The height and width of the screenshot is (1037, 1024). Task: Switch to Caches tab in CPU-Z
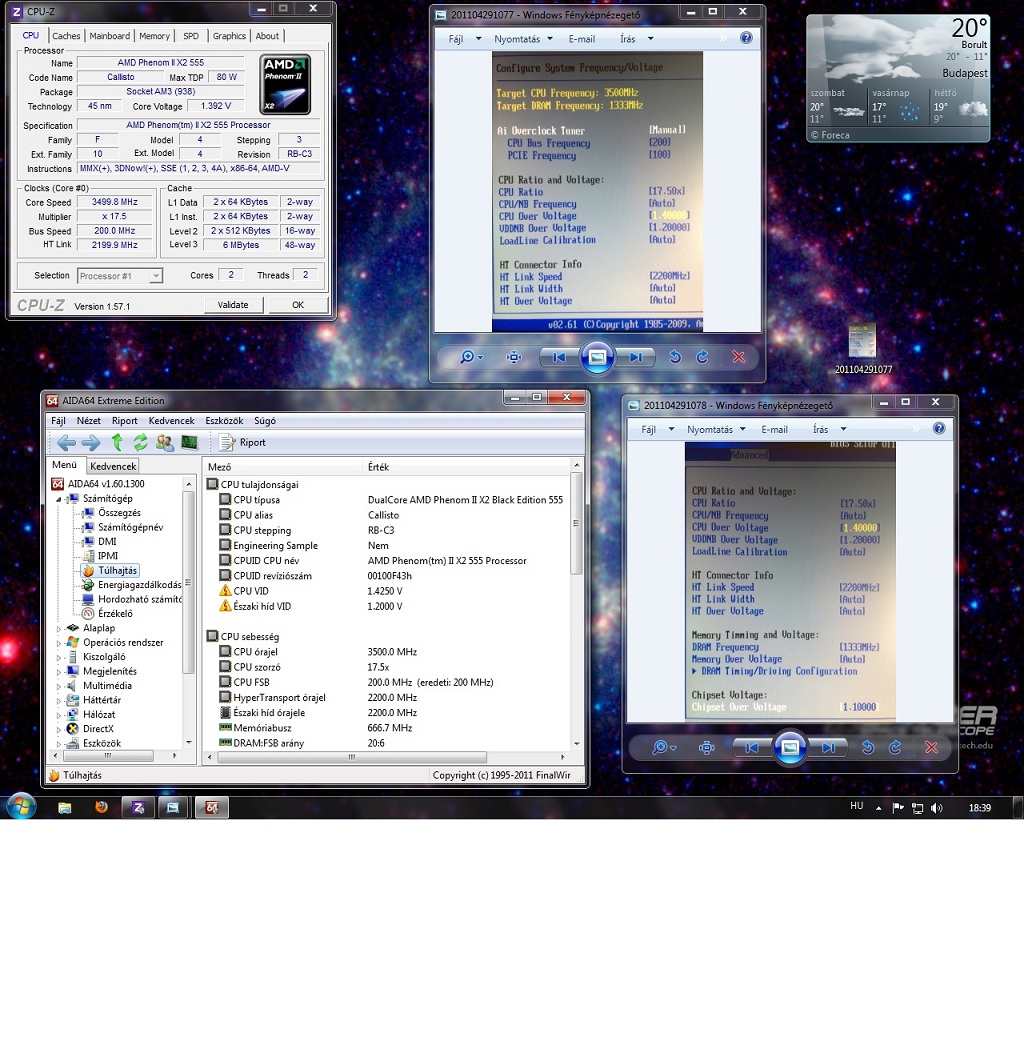click(x=66, y=36)
